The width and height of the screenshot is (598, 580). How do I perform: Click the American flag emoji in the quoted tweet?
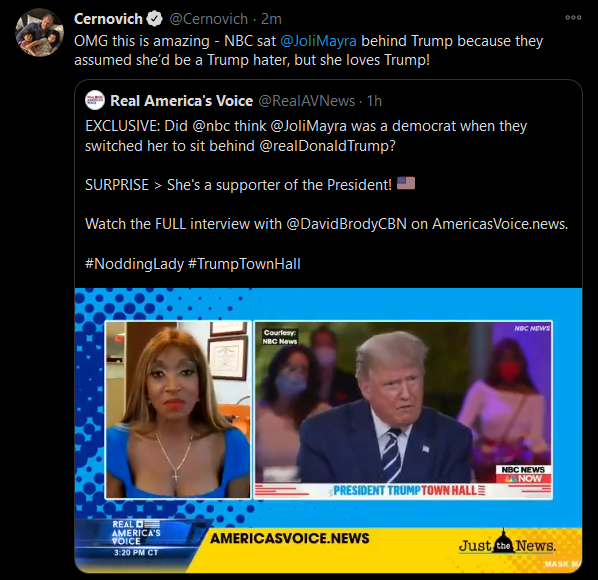point(406,183)
